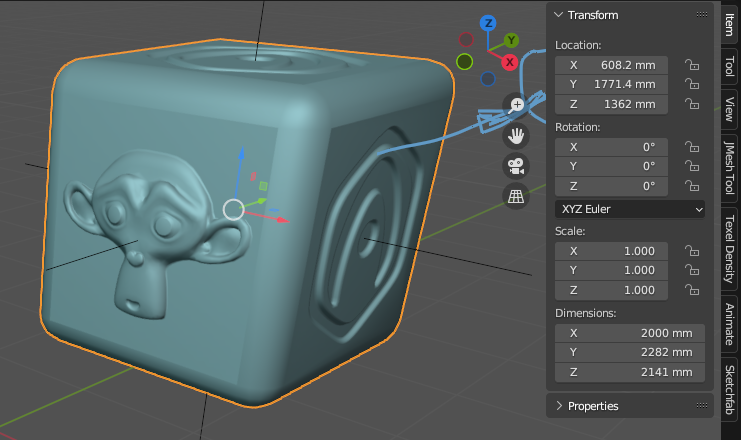741x440 pixels.
Task: Click the Scale Z field 1.000
Action: click(x=611, y=290)
